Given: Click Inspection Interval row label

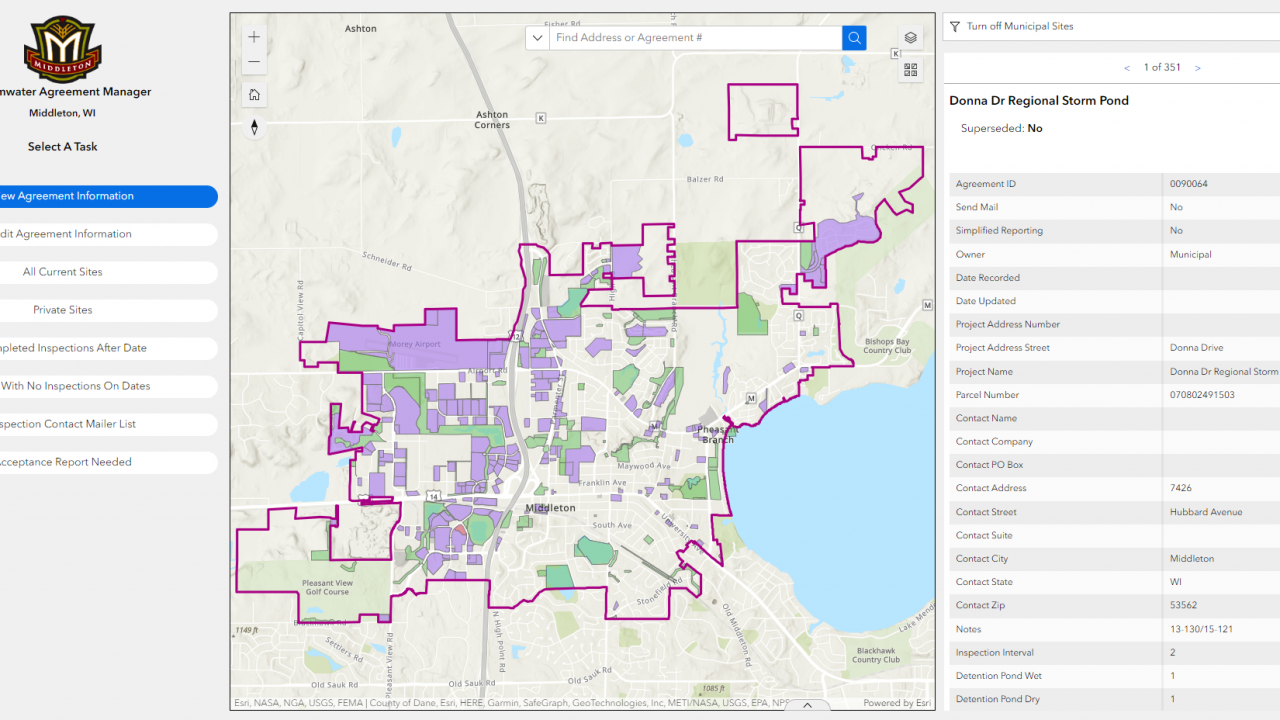Looking at the screenshot, I should pyautogui.click(x=995, y=652).
